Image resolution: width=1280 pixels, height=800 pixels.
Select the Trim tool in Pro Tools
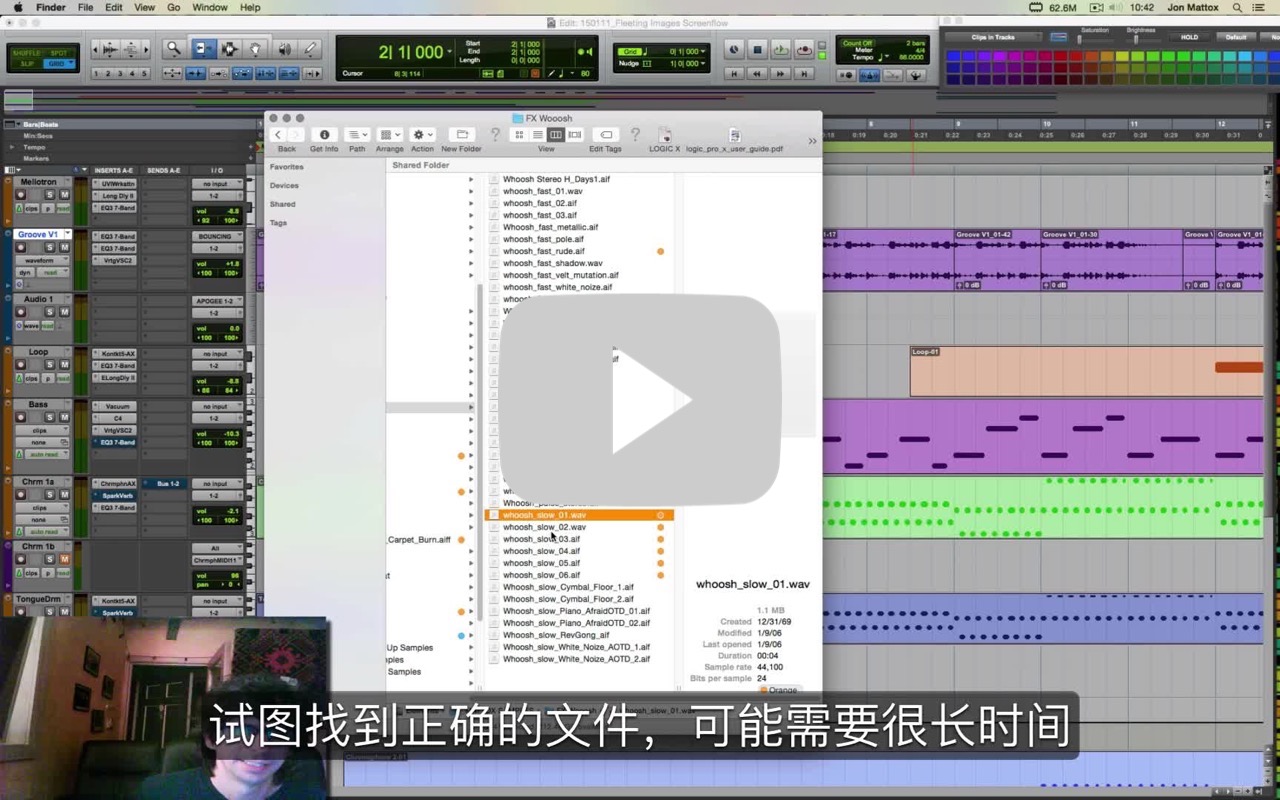(x=203, y=48)
